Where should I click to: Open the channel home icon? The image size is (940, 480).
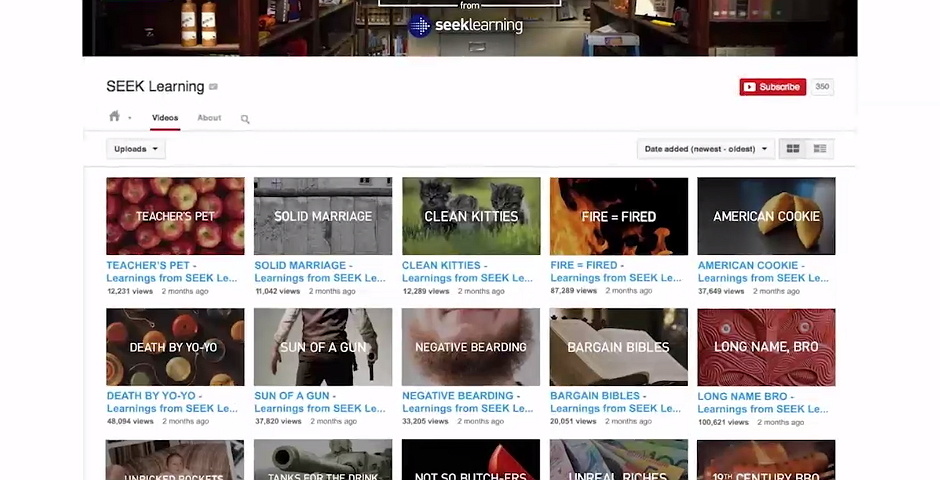(x=115, y=116)
